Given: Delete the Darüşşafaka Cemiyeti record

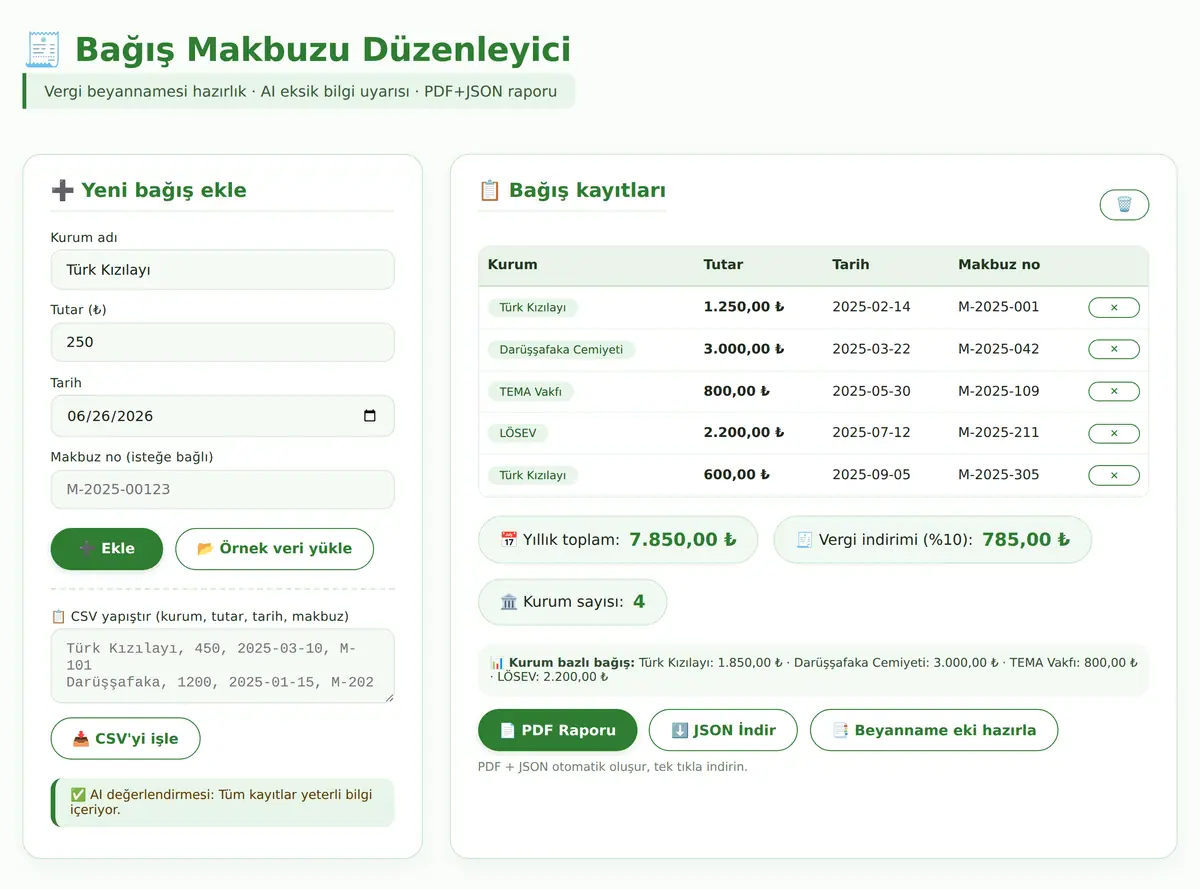Looking at the screenshot, I should pyautogui.click(x=1114, y=349).
